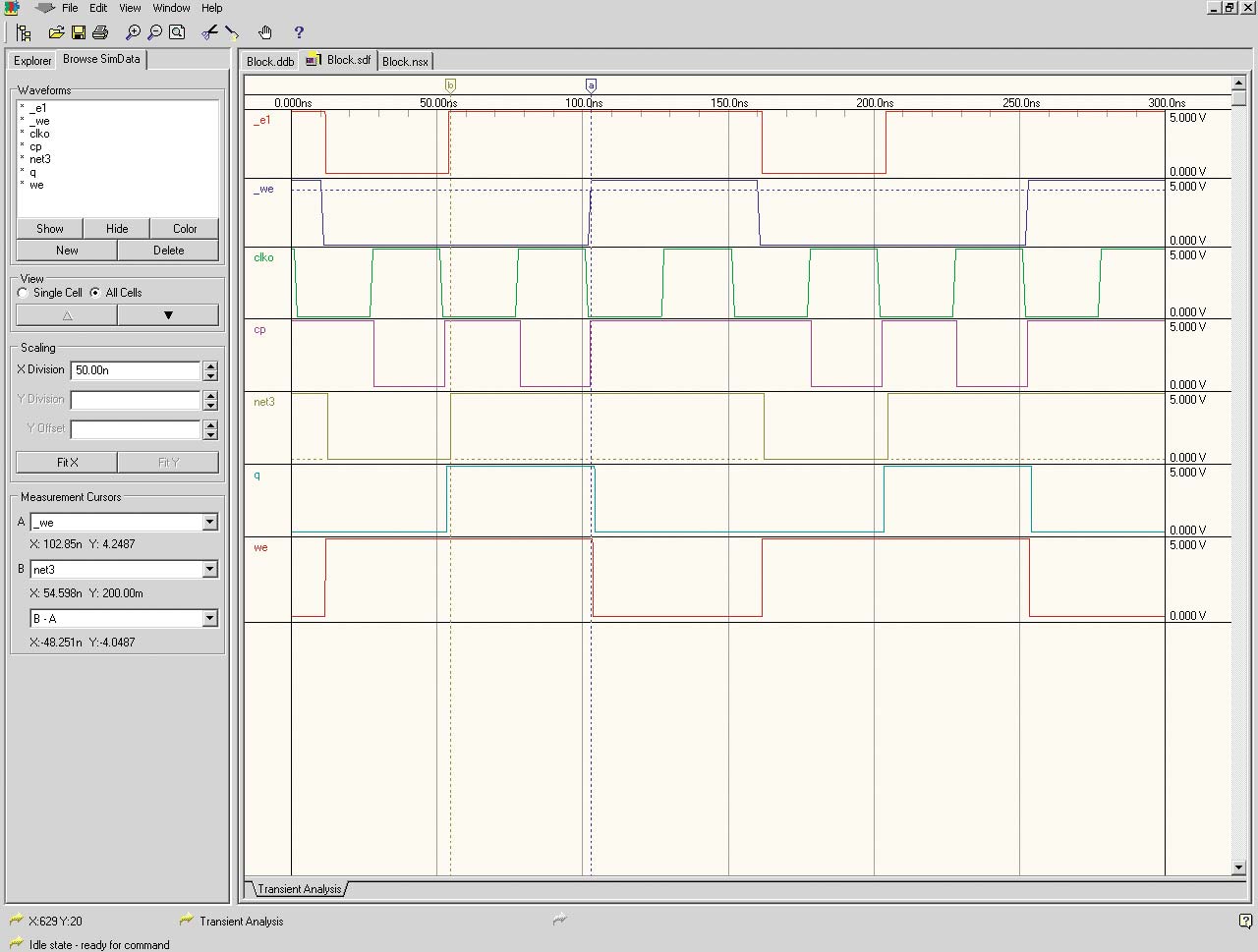This screenshot has width=1258, height=952.
Task: Zoom out with the magnifier minus icon
Action: 155,32
